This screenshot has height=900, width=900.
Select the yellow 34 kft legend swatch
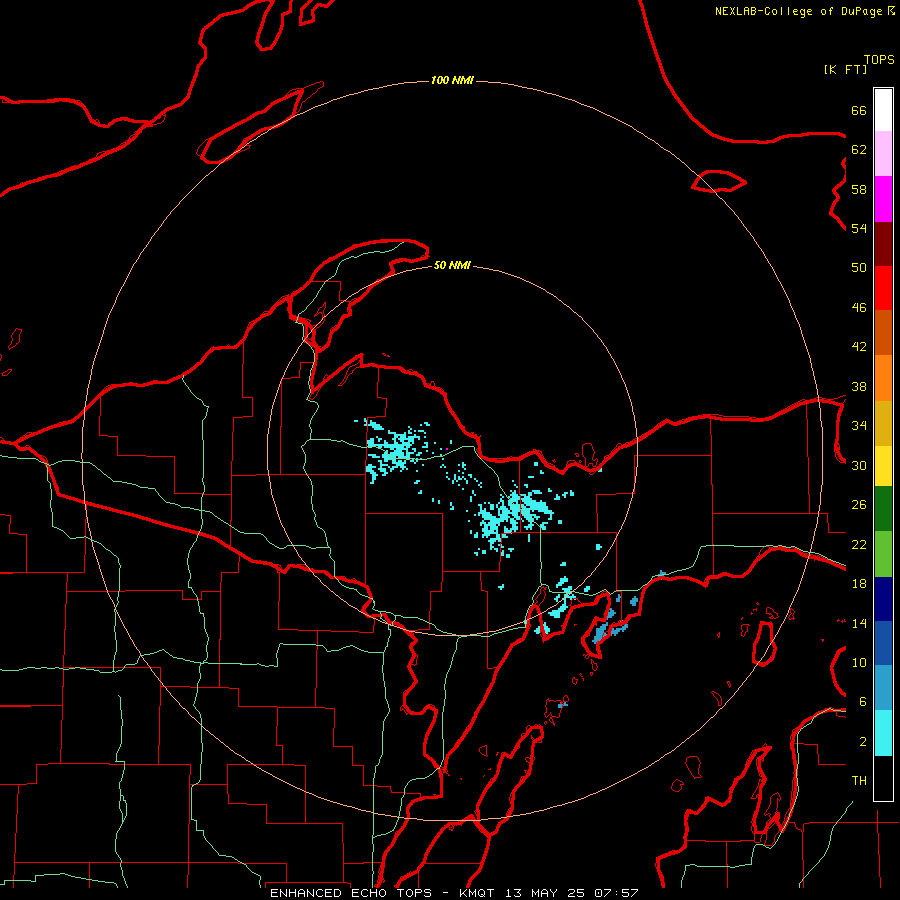click(x=883, y=466)
